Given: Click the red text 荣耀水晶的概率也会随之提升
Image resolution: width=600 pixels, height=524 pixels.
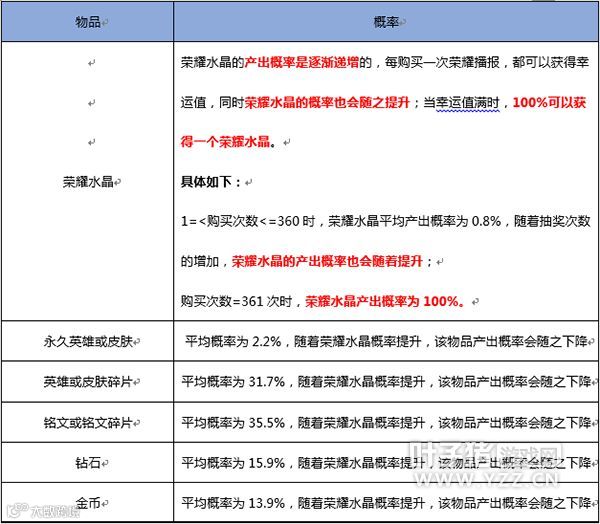Looking at the screenshot, I should tap(327, 102).
